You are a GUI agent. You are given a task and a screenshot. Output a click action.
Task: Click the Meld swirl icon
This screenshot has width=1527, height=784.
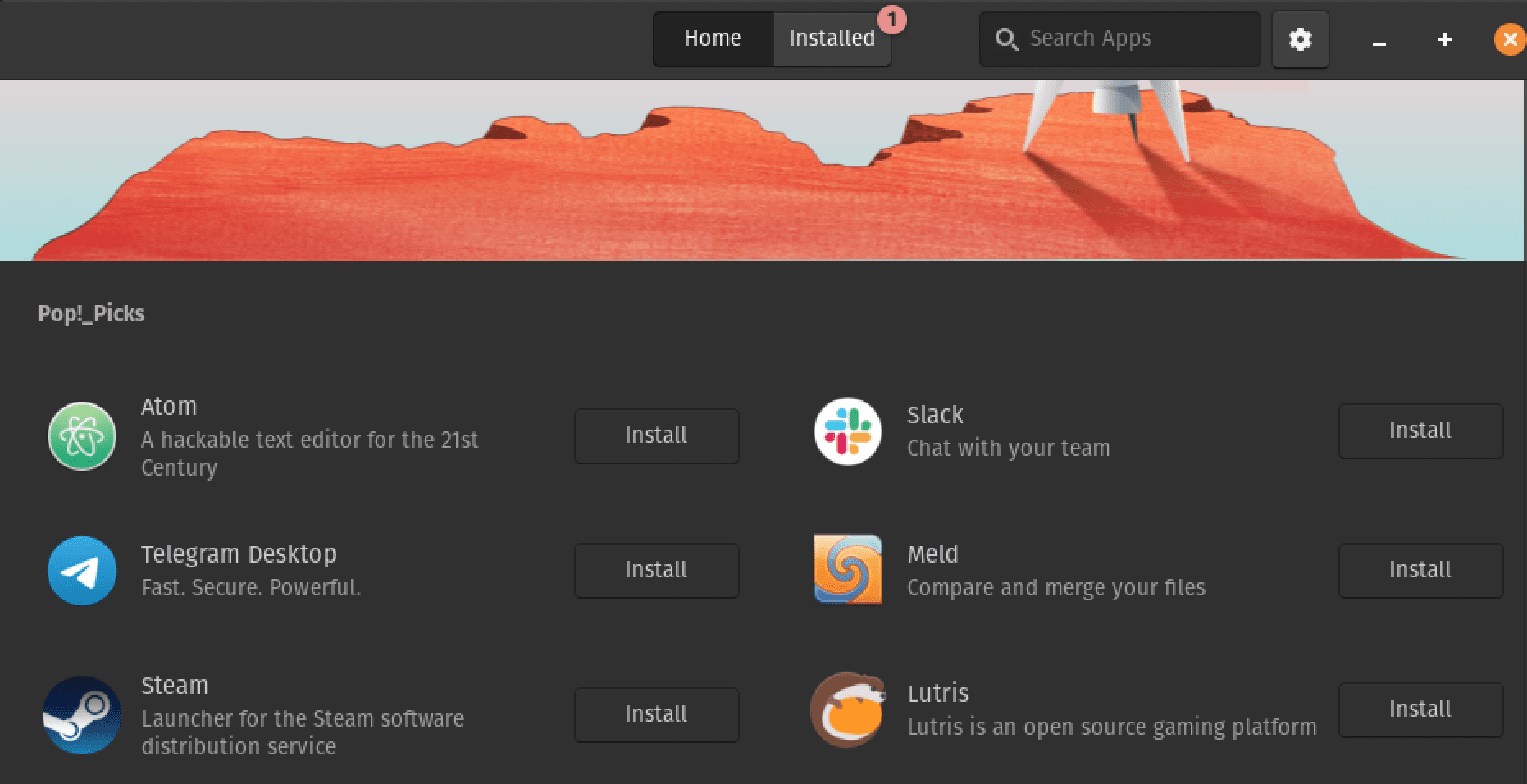coord(847,569)
